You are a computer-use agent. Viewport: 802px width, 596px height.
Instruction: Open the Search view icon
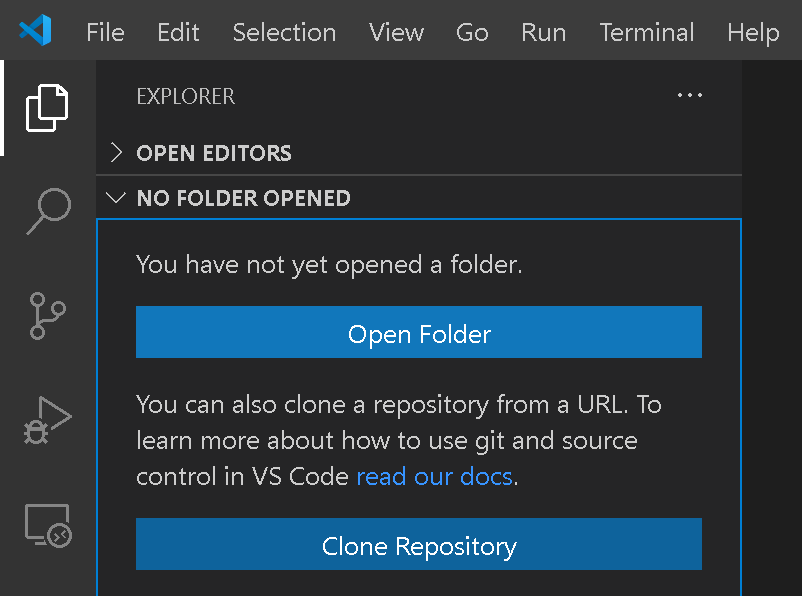49,211
